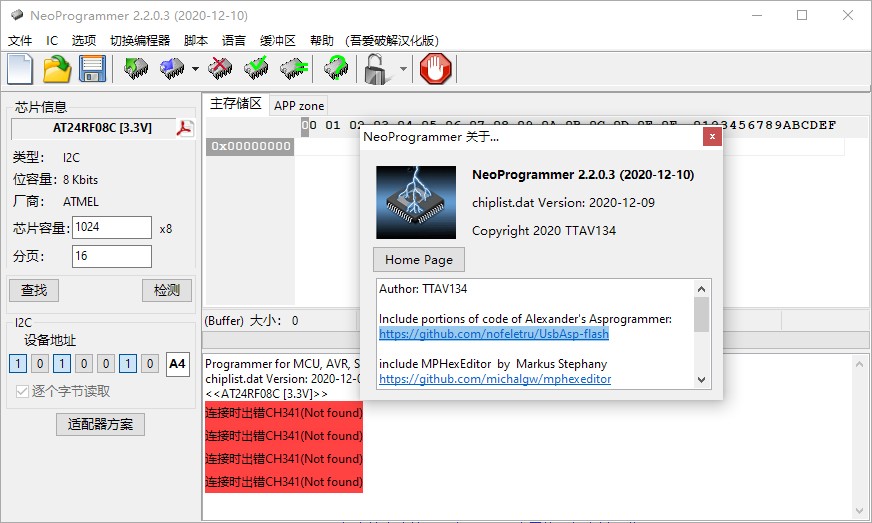Toggle the sixth device address bit
The width and height of the screenshot is (872, 523).
127,364
